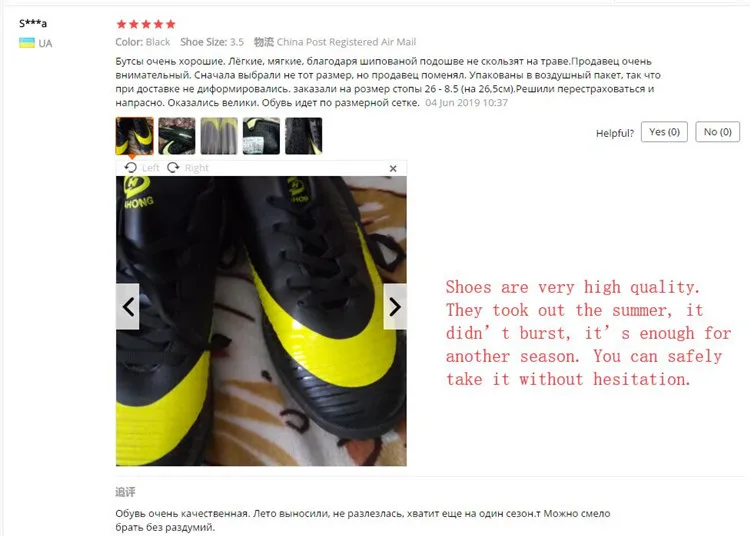Image resolution: width=750 pixels, height=536 pixels.
Task: Close the enlarged photo viewer
Action: click(x=393, y=168)
